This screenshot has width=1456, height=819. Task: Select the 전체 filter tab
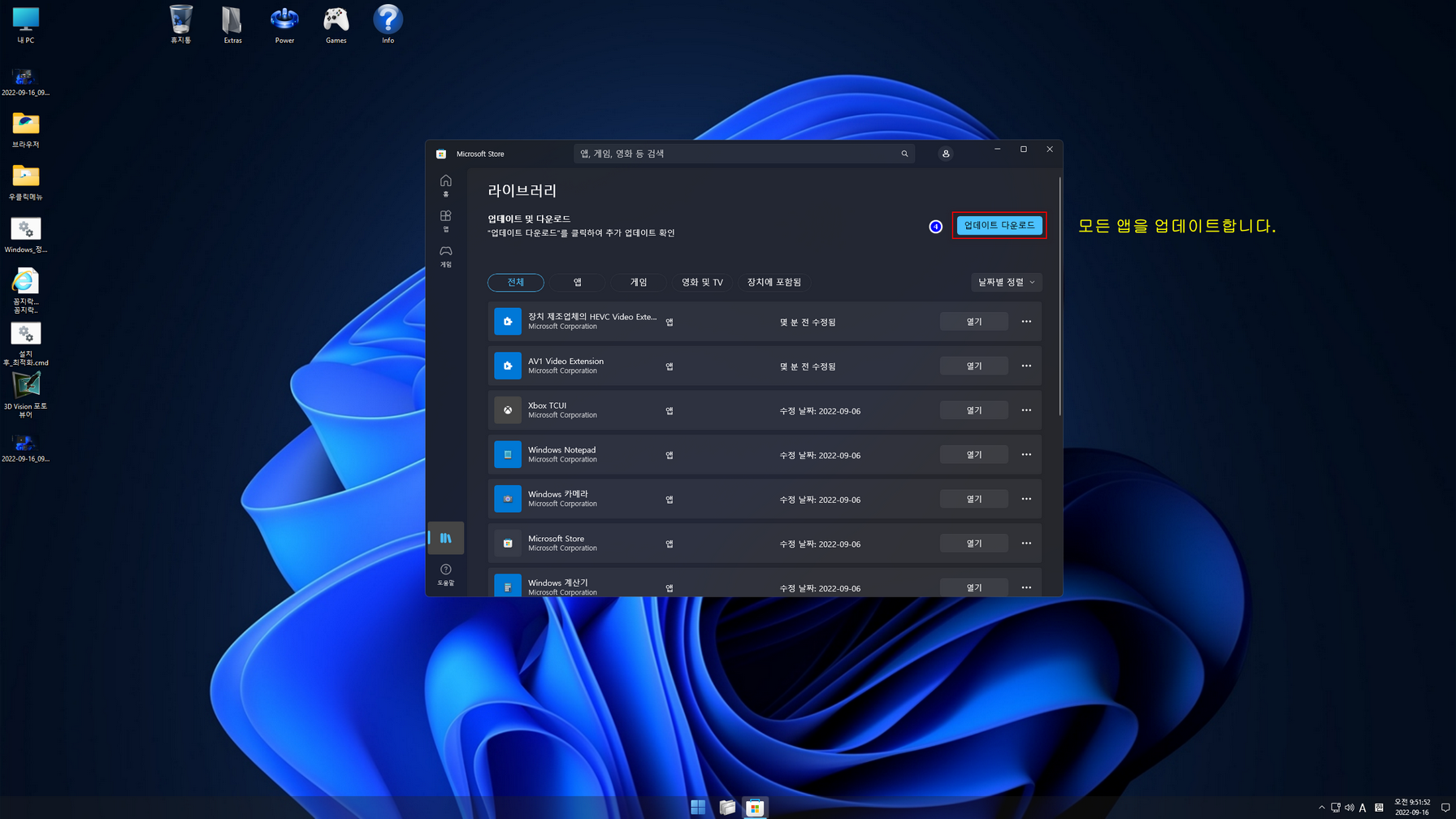tap(516, 282)
